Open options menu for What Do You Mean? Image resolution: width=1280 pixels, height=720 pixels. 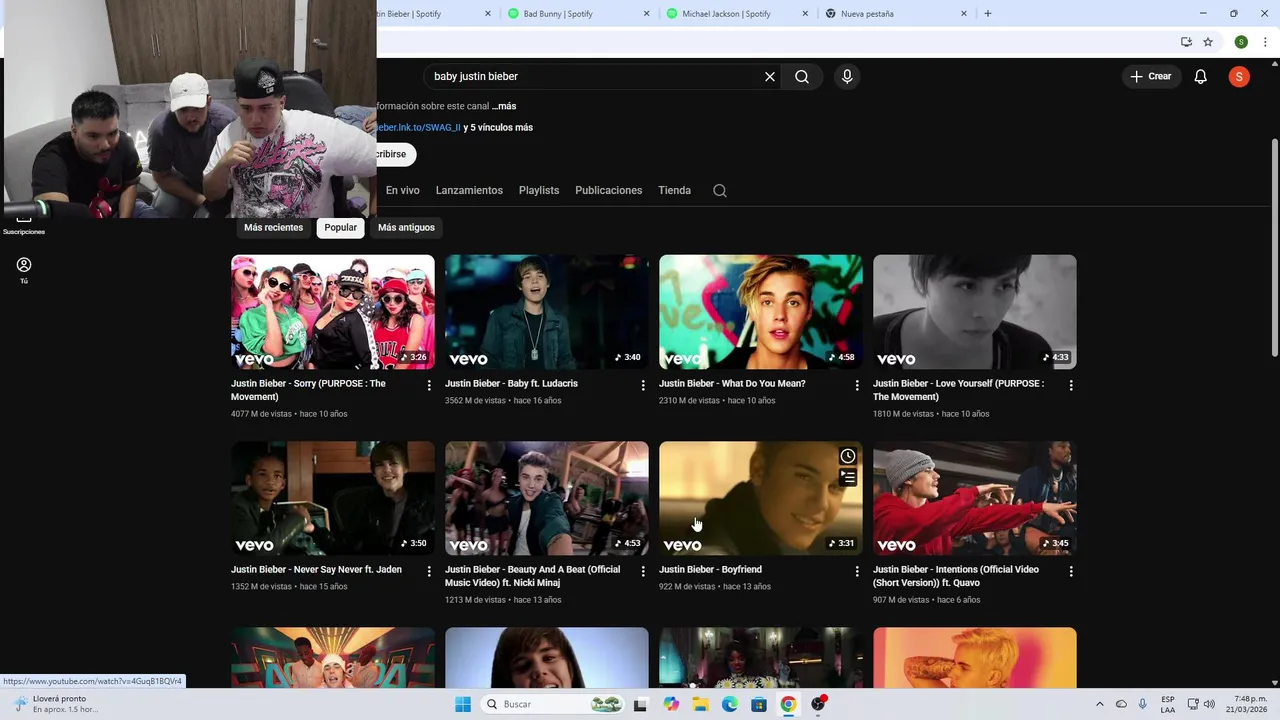857,385
